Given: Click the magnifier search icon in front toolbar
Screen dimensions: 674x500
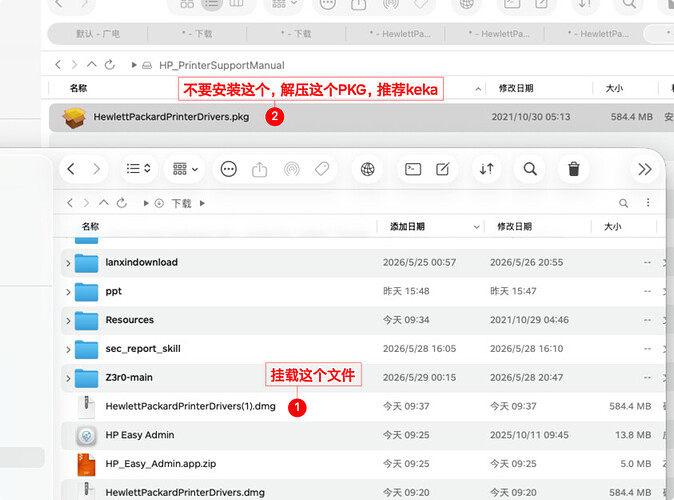Looking at the screenshot, I should coord(530,169).
